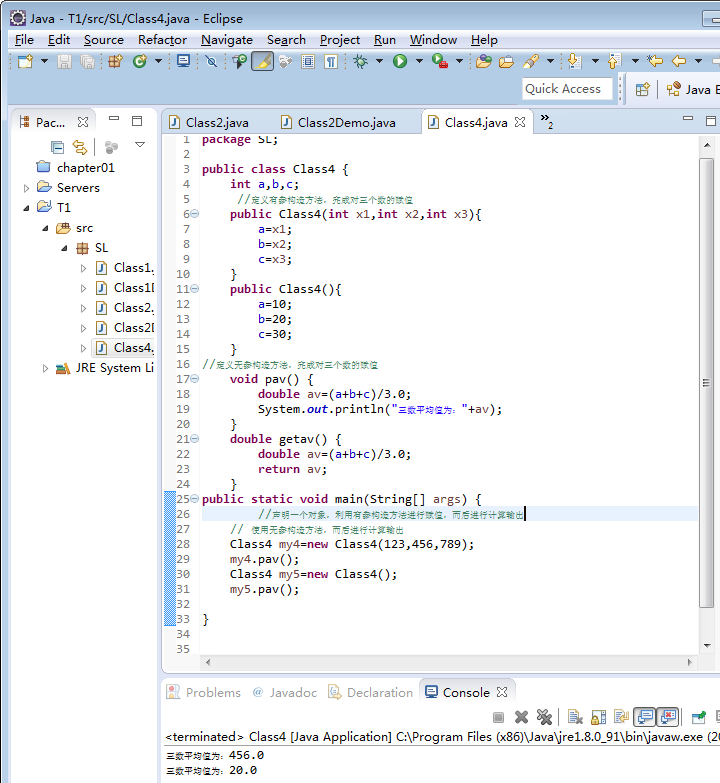Switch to the Class2Demo.java editor tab
This screenshot has height=783, width=720.
tap(346, 123)
